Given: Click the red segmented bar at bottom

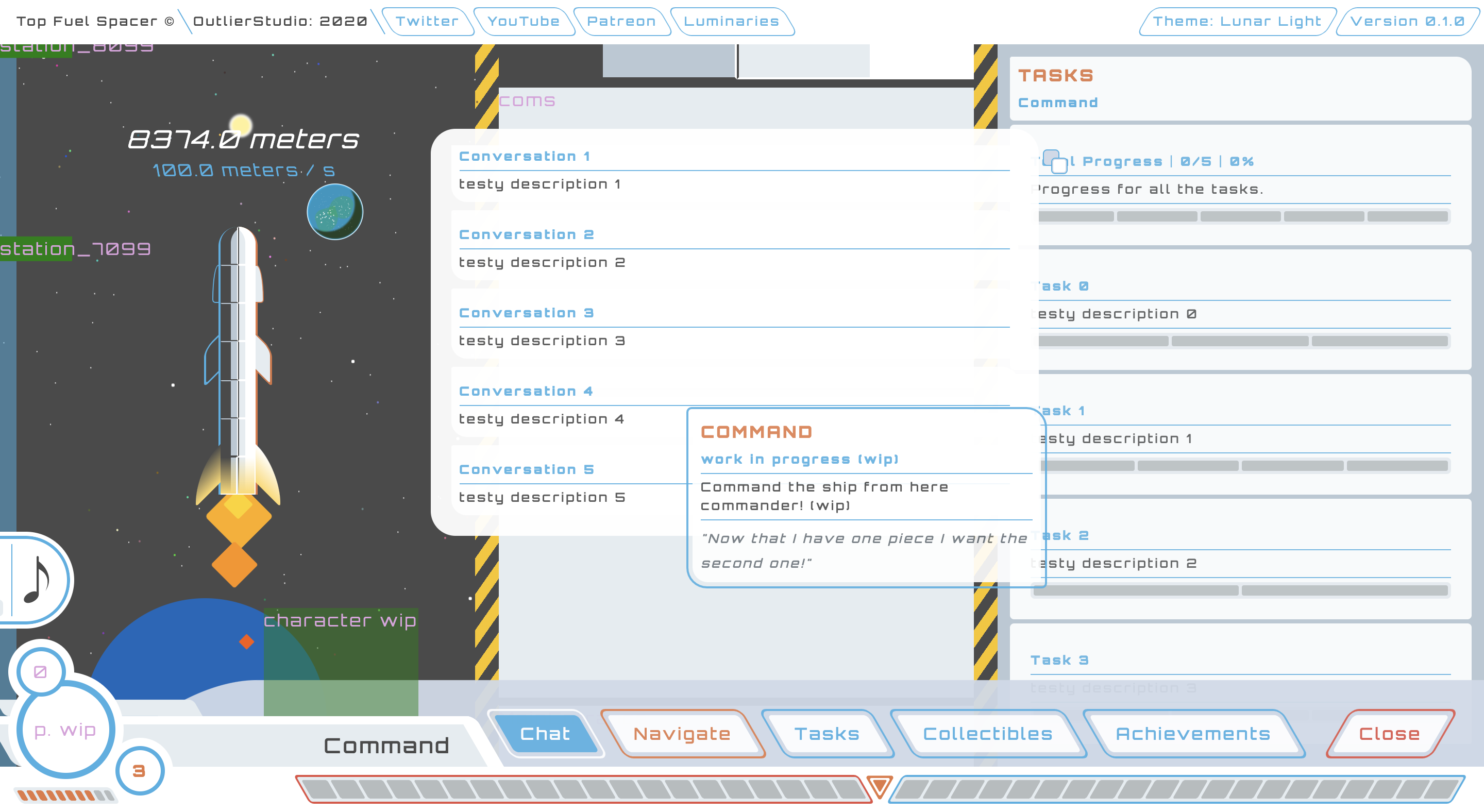Looking at the screenshot, I should [x=584, y=789].
